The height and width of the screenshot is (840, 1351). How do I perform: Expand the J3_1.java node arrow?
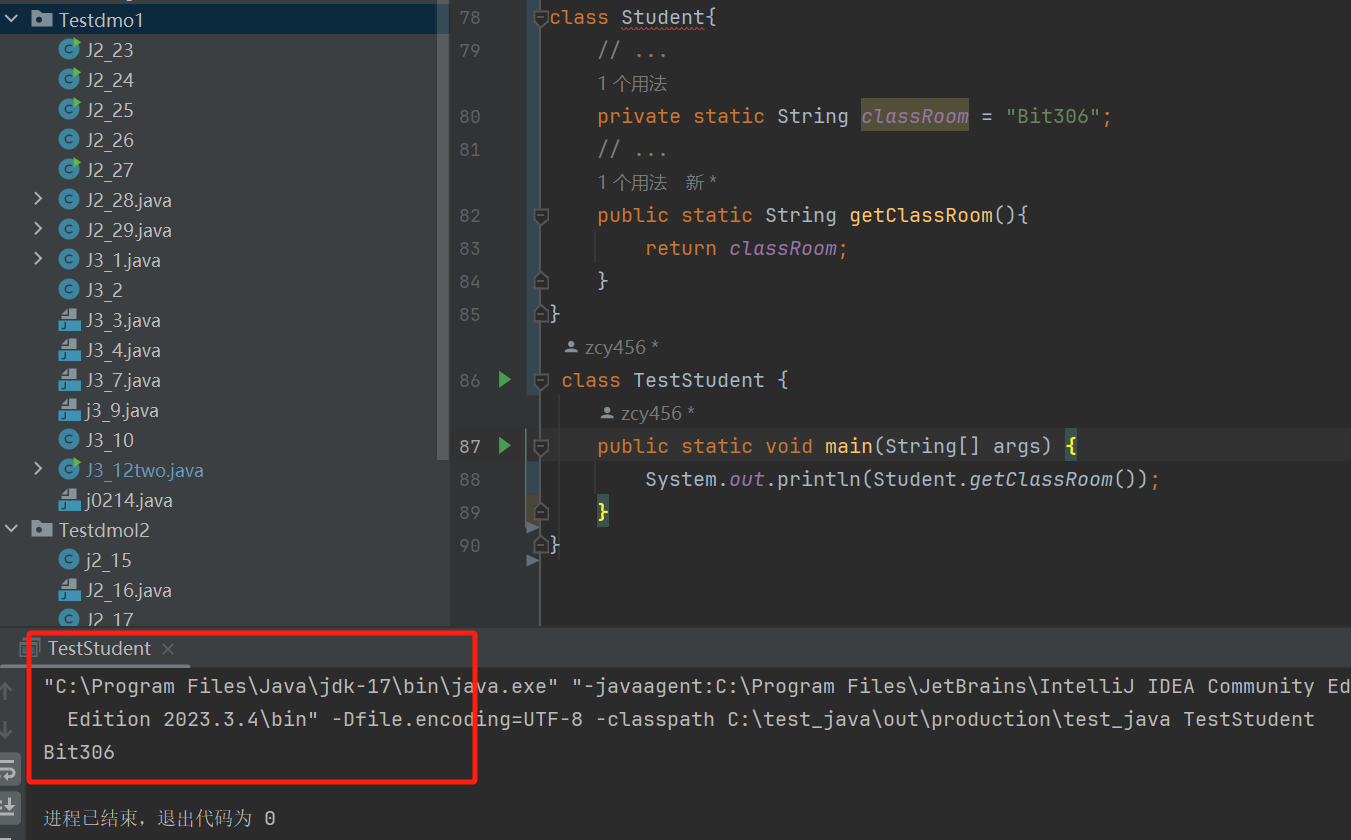(x=38, y=259)
